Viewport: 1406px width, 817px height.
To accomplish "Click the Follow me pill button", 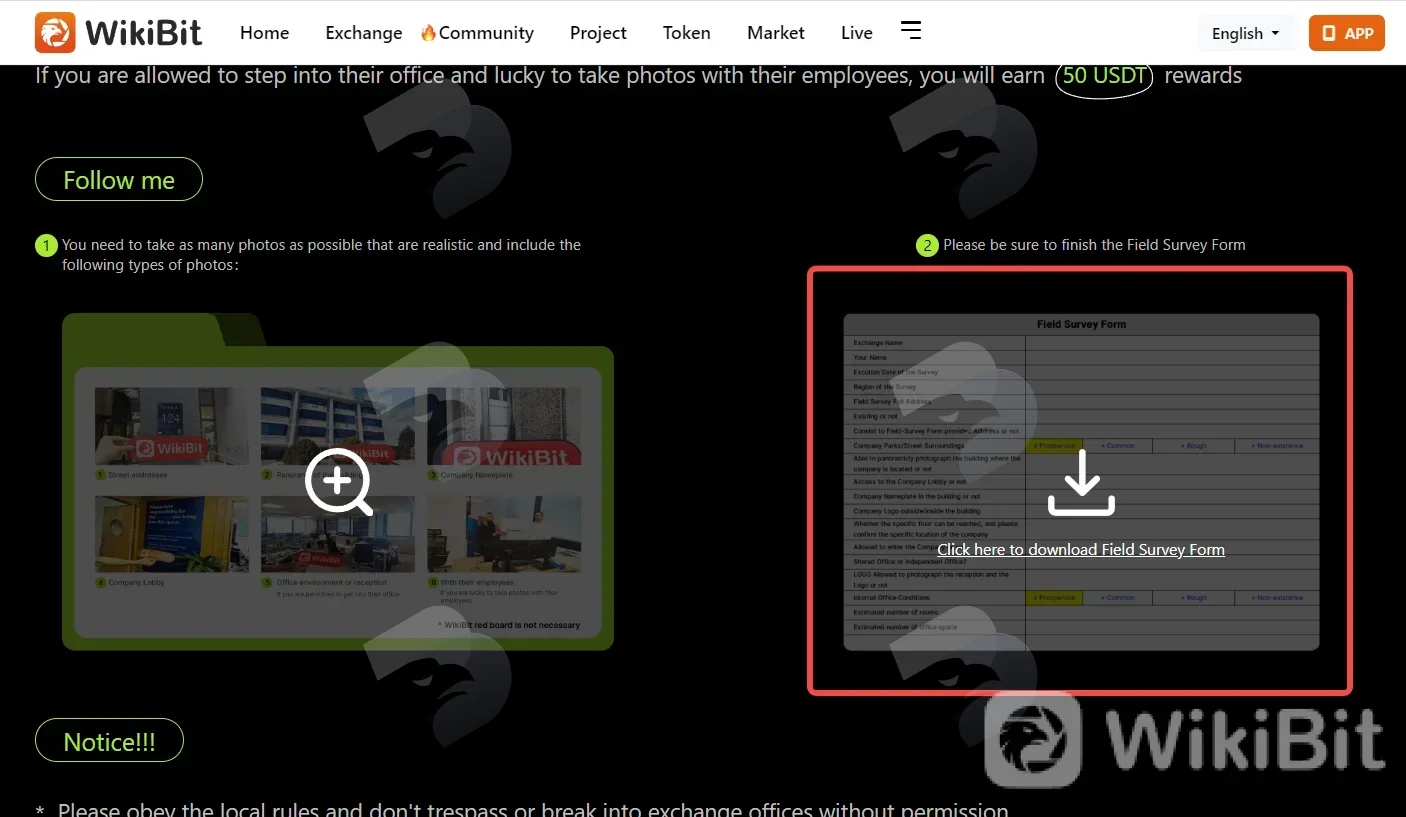I will [x=119, y=180].
